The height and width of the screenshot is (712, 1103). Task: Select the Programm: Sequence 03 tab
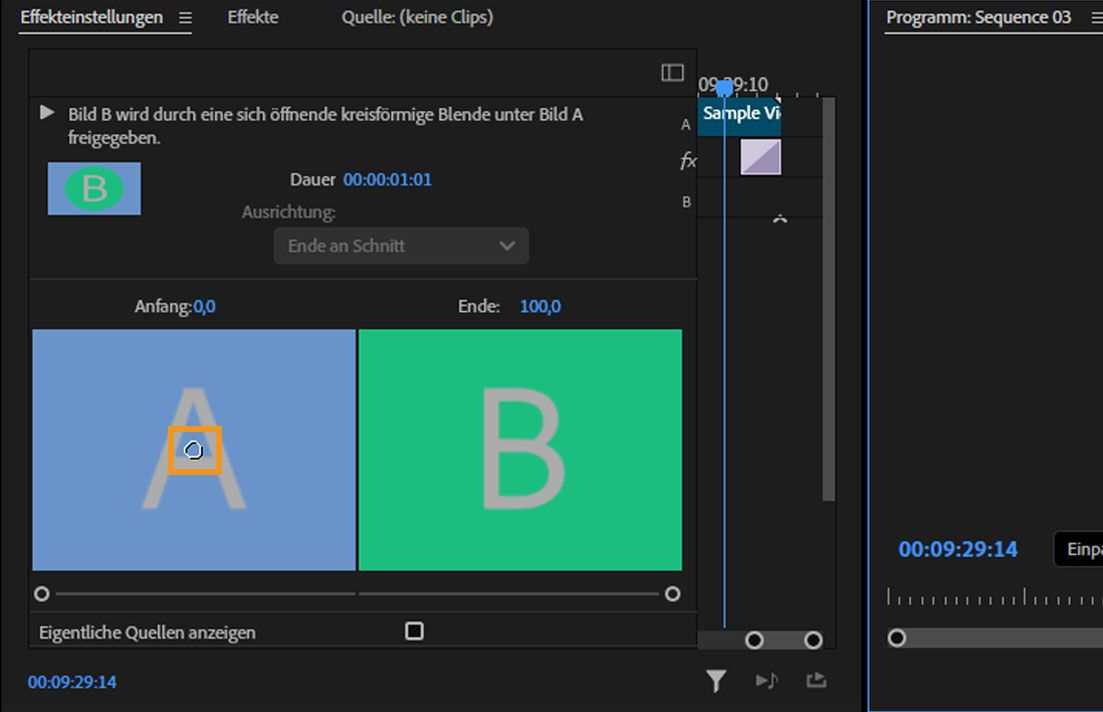click(978, 17)
